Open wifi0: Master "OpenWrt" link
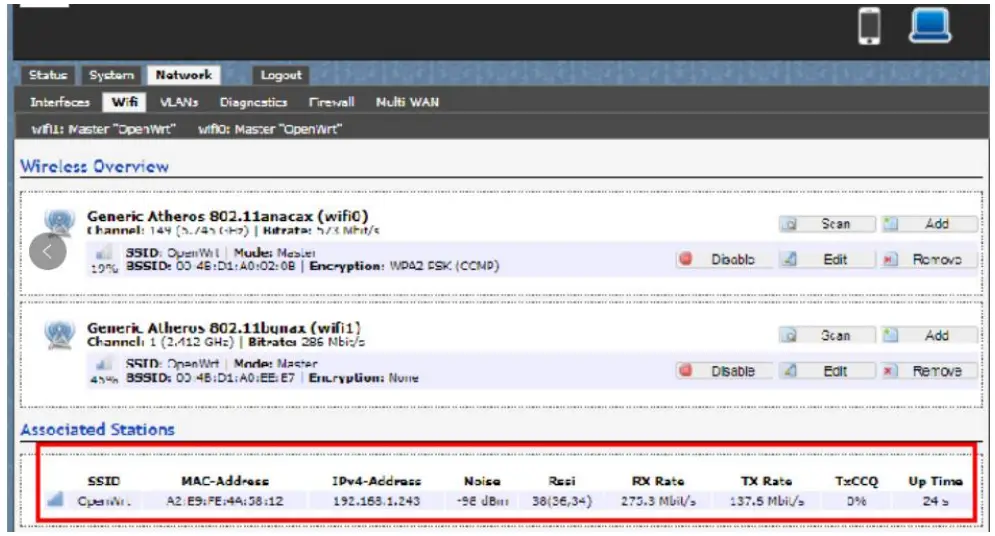995x536 pixels. coord(270,129)
